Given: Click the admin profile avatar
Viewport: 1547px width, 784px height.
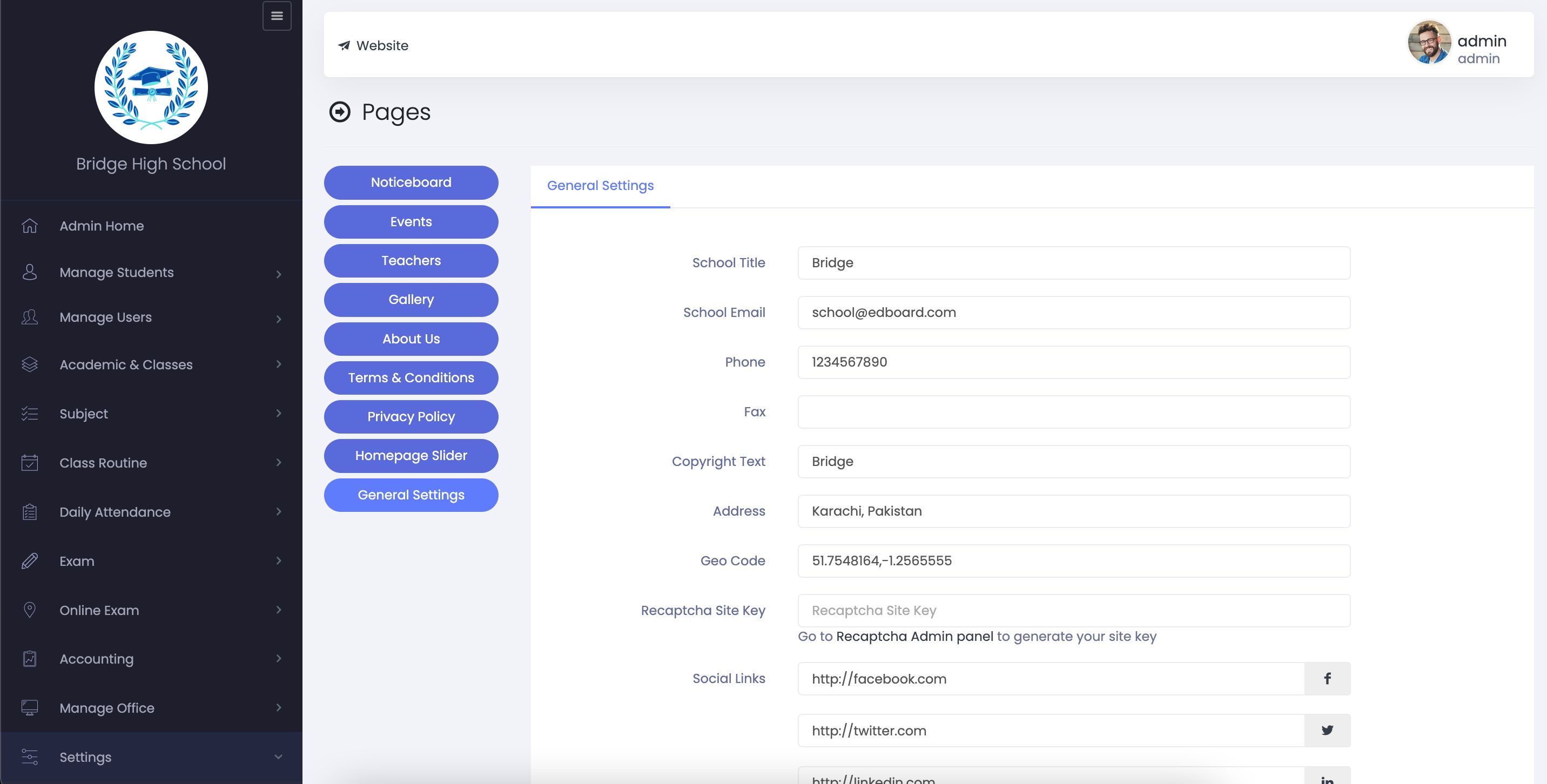Looking at the screenshot, I should click(x=1429, y=42).
